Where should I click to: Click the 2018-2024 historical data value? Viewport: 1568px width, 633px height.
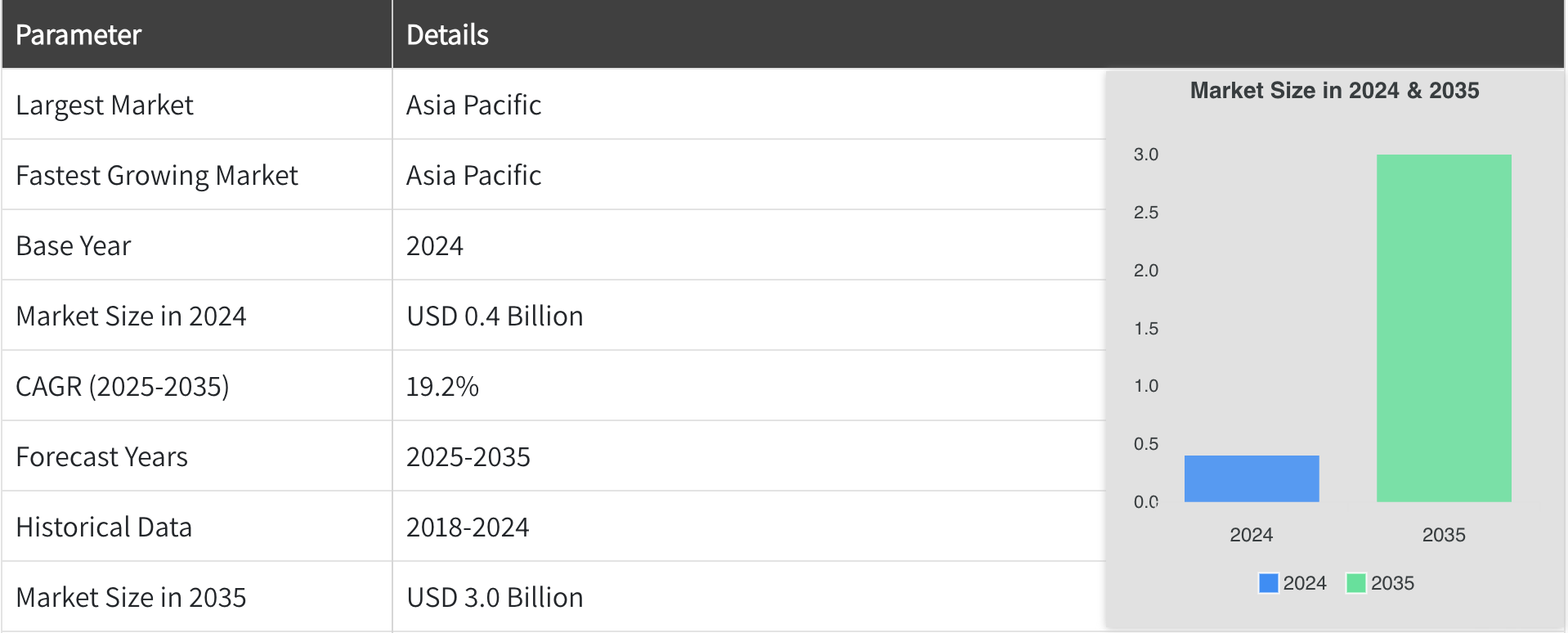point(468,527)
